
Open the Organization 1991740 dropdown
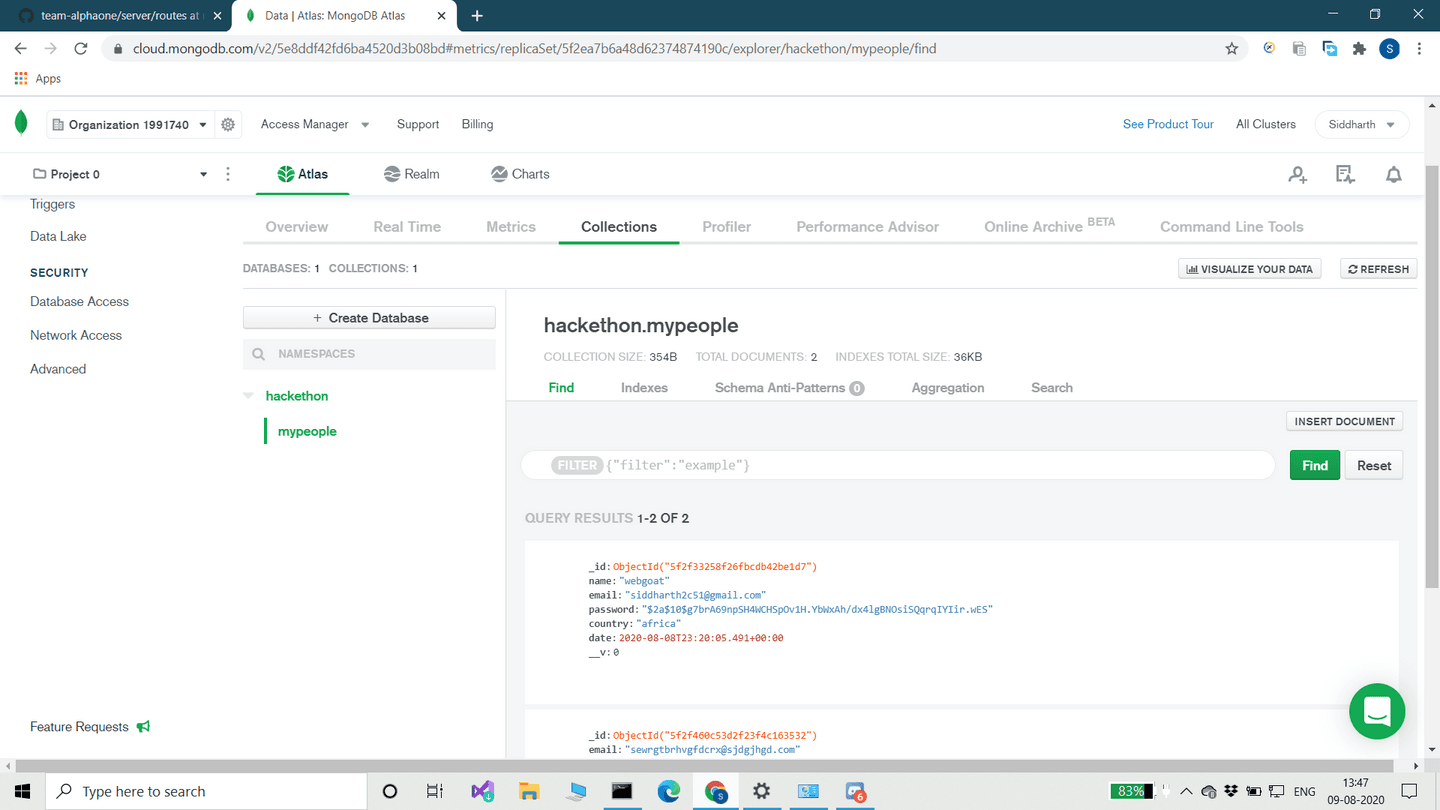pyautogui.click(x=129, y=125)
